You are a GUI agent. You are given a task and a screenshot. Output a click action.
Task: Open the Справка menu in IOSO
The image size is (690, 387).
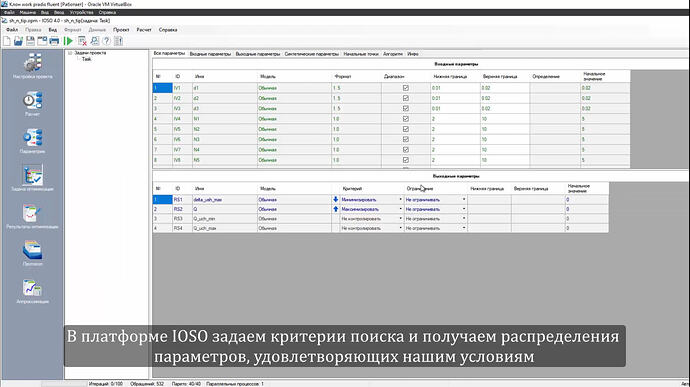click(x=168, y=30)
